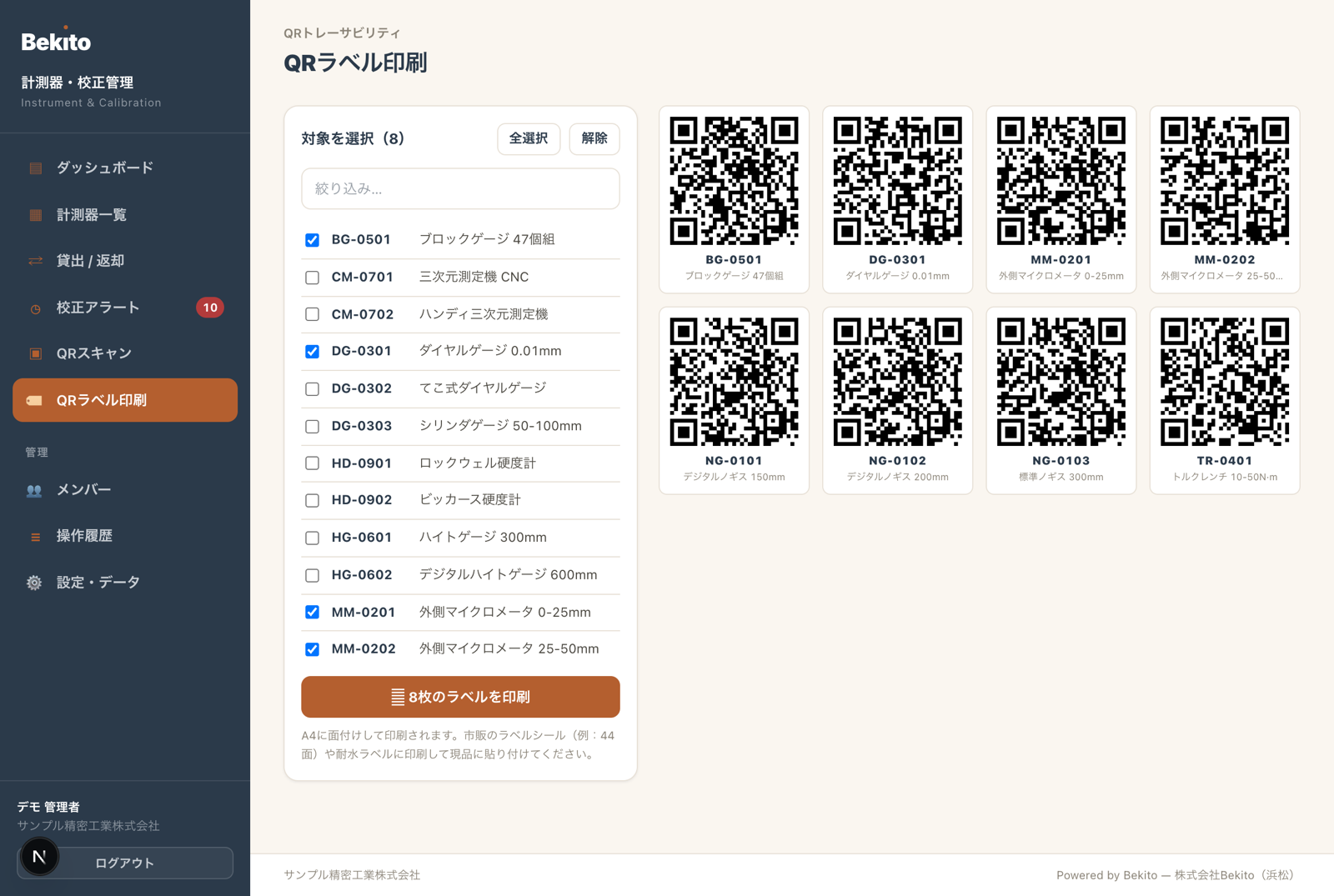Click the DG-0301 QR label thumbnail

coord(897,200)
